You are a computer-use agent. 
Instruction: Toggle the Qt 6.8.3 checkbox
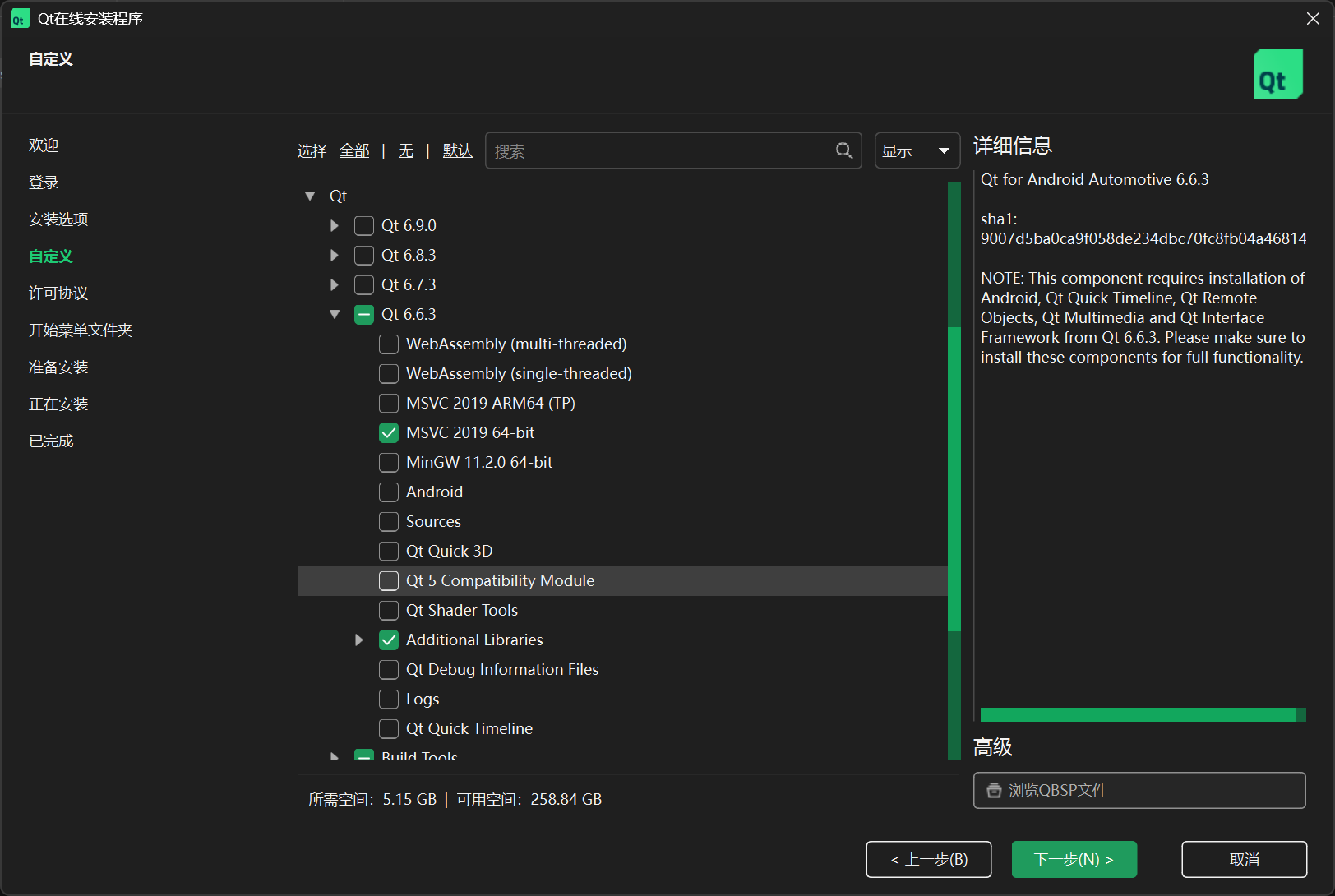(x=364, y=256)
